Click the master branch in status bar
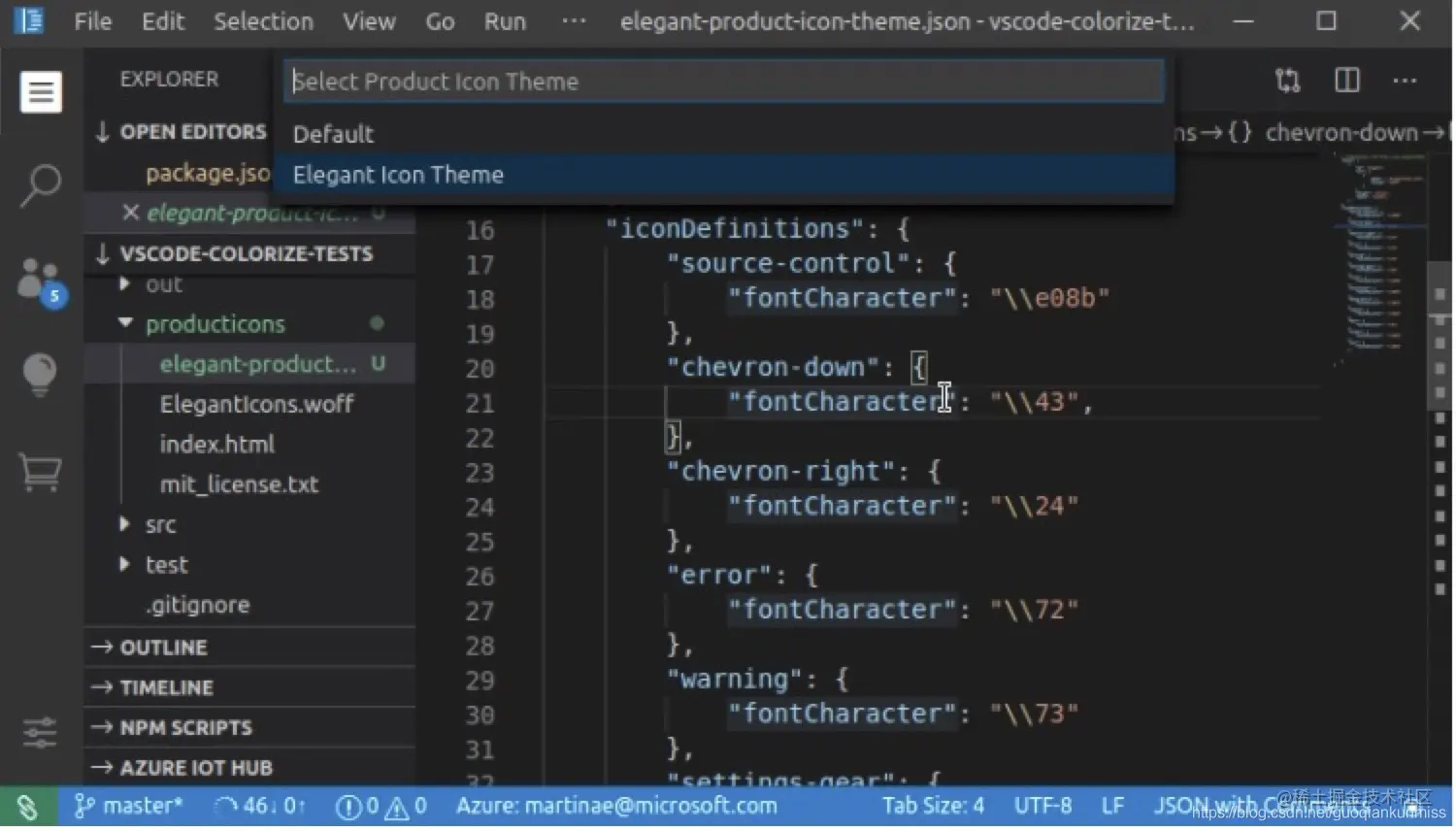Screen dimensions: 1456x831 click(x=129, y=806)
